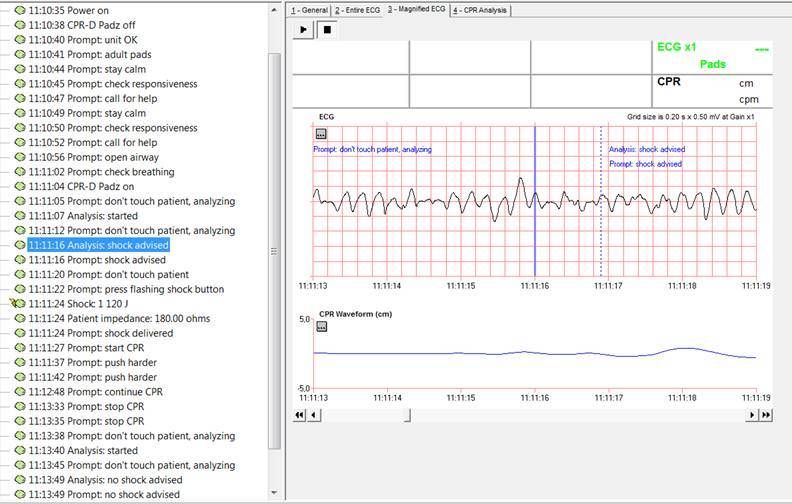792x504 pixels.
Task: Select 11:10:47 Prompt: call for help
Action: [x=92, y=98]
